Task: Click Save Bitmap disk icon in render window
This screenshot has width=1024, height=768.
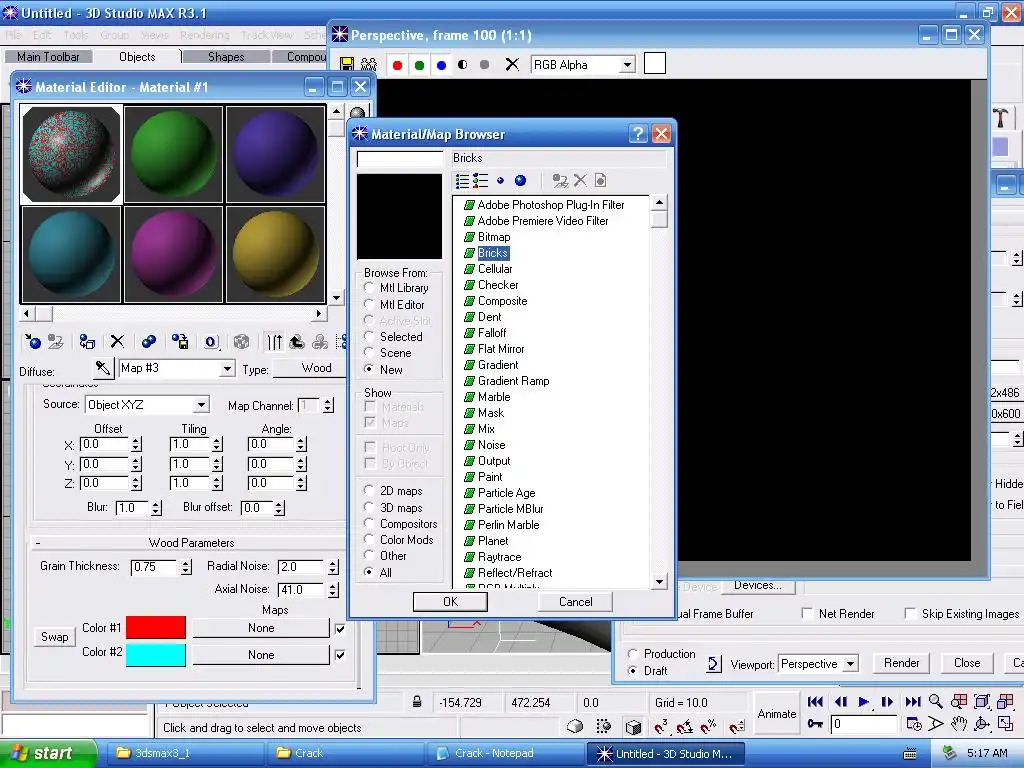Action: pyautogui.click(x=347, y=64)
